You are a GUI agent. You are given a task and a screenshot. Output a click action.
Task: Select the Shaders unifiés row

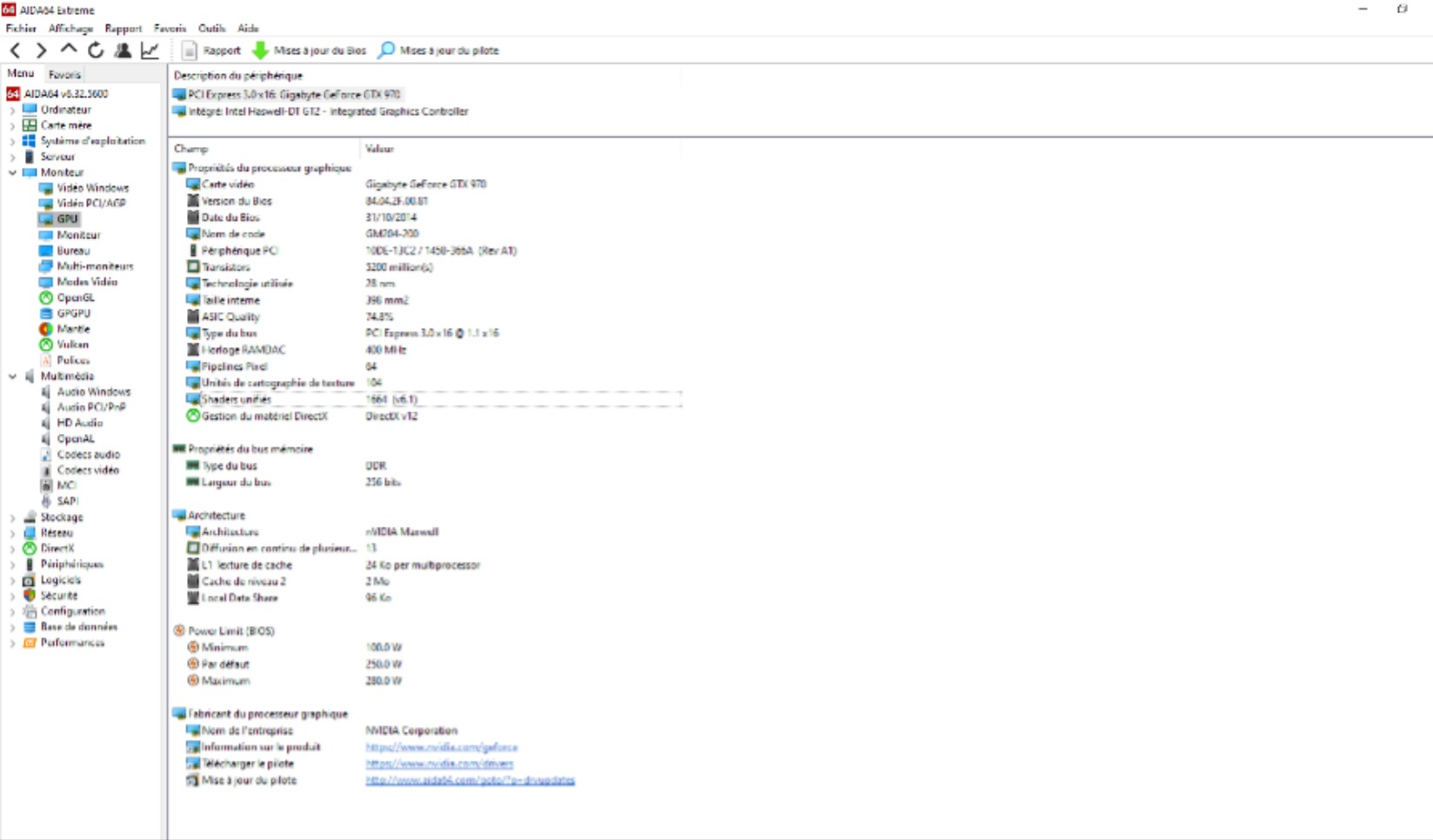point(433,400)
